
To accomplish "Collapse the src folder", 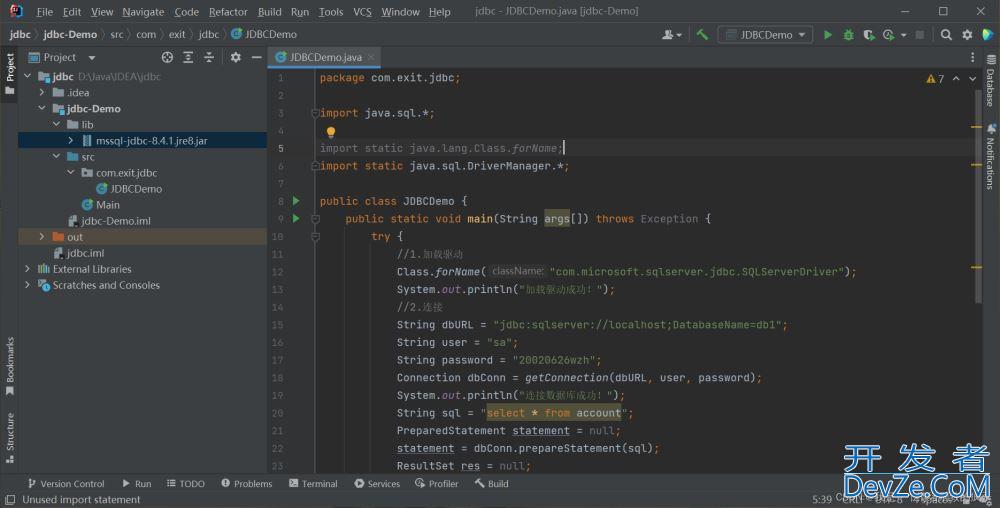I will (x=56, y=156).
